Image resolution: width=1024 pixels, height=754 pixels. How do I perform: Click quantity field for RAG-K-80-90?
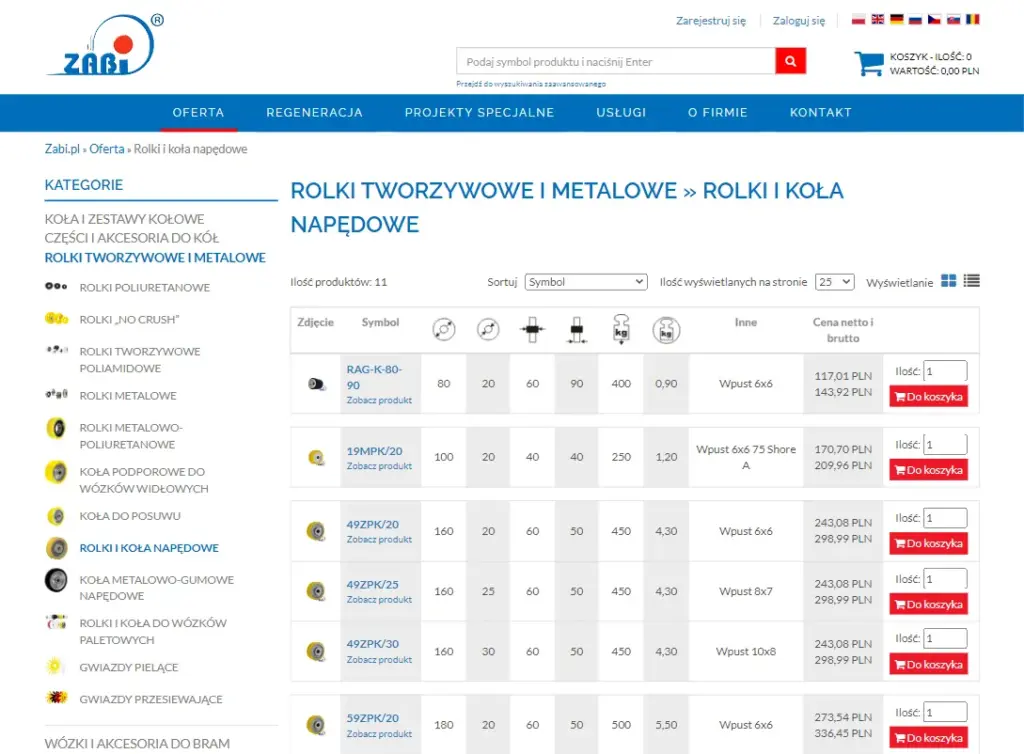click(945, 371)
